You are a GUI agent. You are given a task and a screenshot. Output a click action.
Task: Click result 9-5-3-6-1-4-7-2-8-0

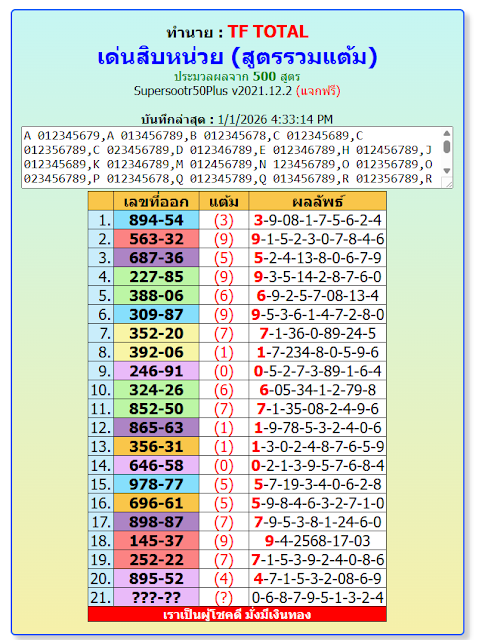point(318,315)
